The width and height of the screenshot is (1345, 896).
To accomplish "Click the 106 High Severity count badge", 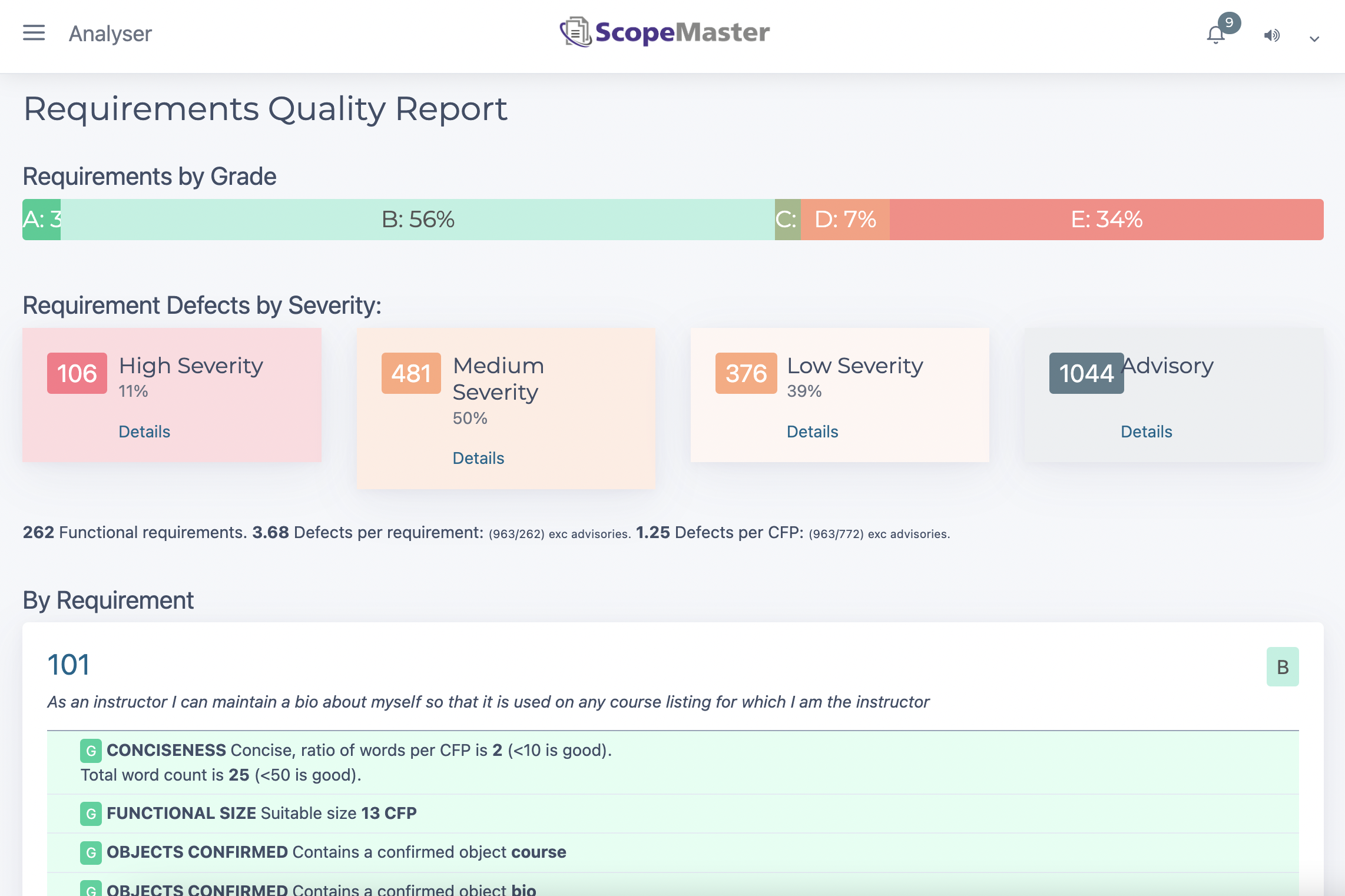I will [77, 373].
